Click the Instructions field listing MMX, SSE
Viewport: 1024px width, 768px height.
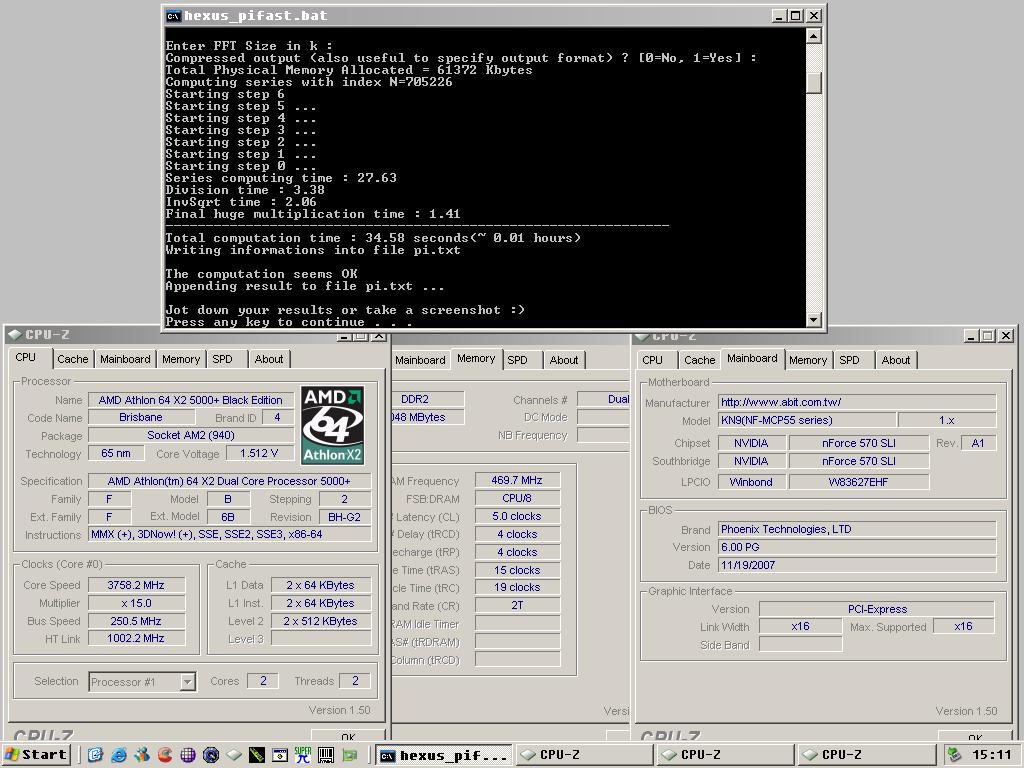coord(230,534)
